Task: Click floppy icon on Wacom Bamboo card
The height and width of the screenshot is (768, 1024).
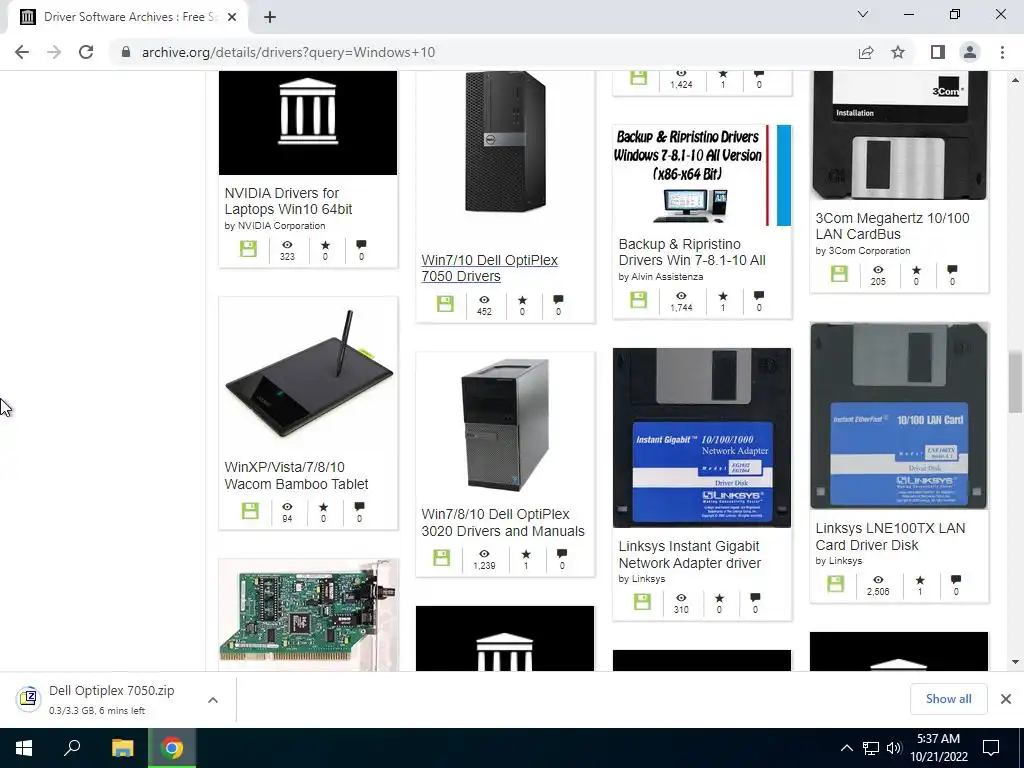Action: [250, 511]
